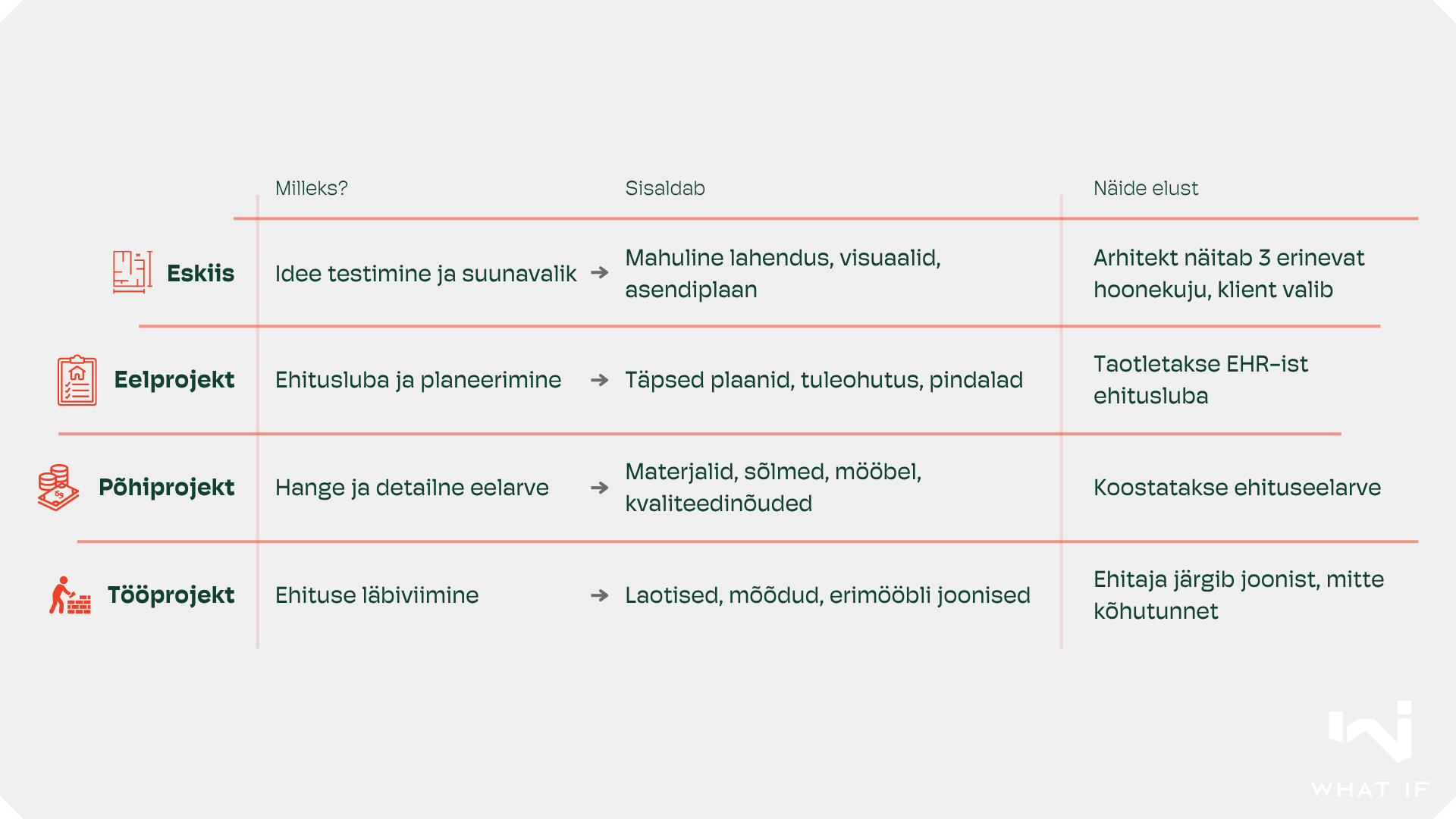Click the Põhiprojekt row title
Image resolution: width=1456 pixels, height=819 pixels.
[166, 488]
